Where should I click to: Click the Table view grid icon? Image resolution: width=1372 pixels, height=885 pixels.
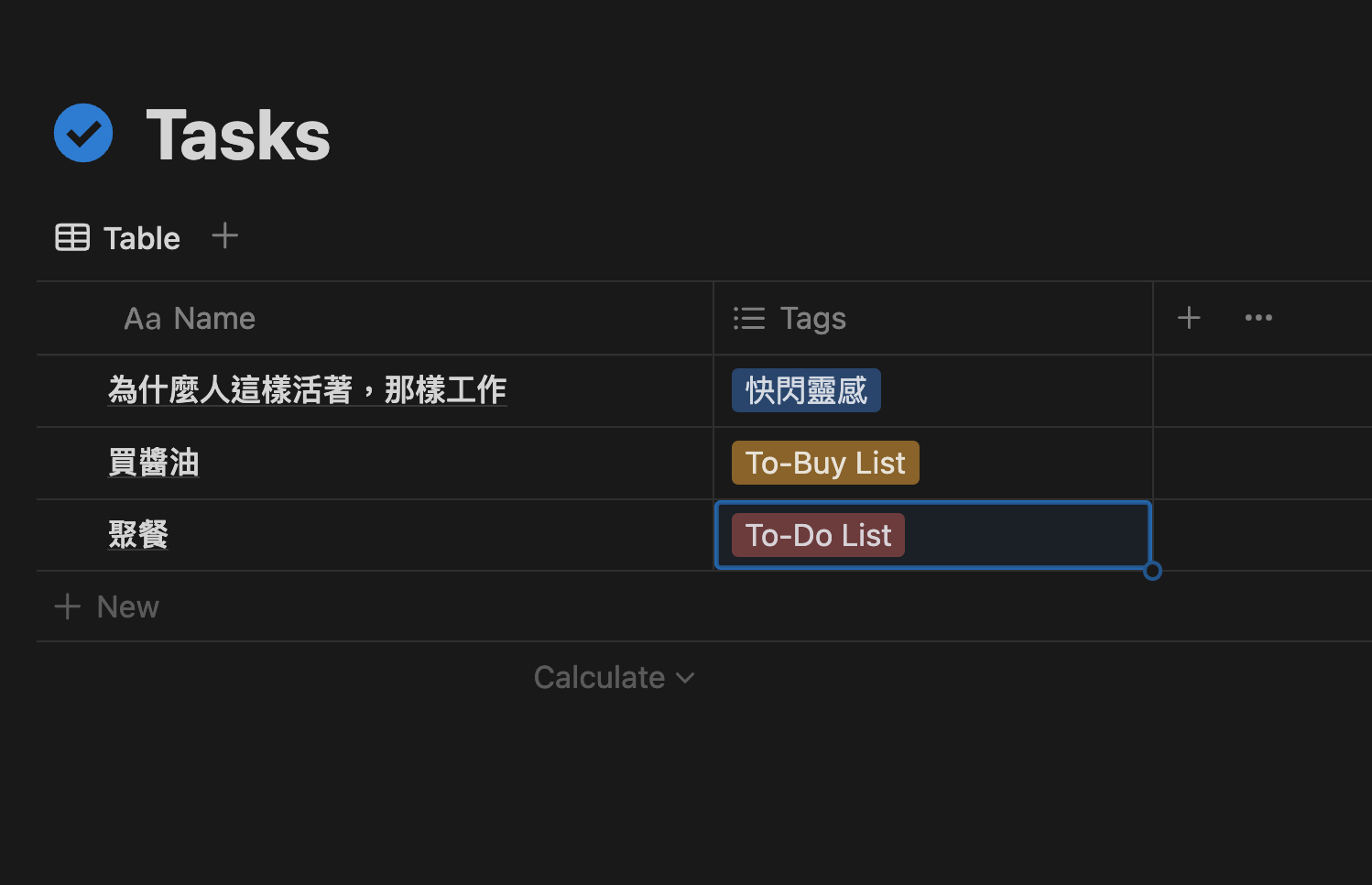(x=72, y=237)
